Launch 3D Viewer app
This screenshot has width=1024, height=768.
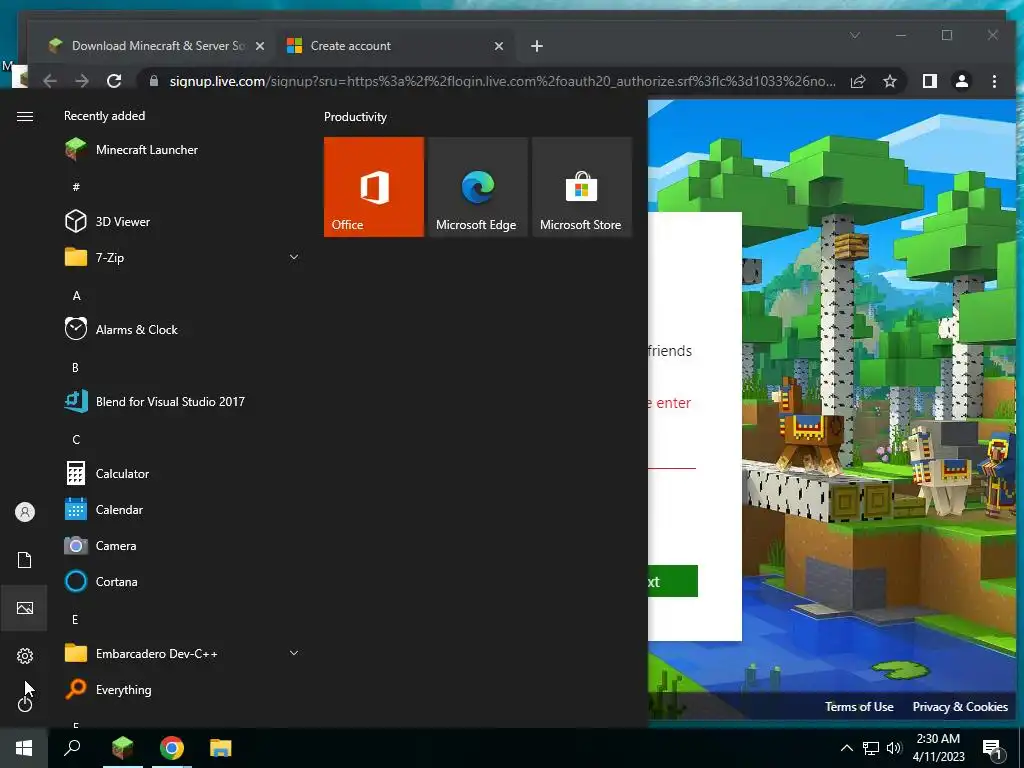(x=182, y=221)
